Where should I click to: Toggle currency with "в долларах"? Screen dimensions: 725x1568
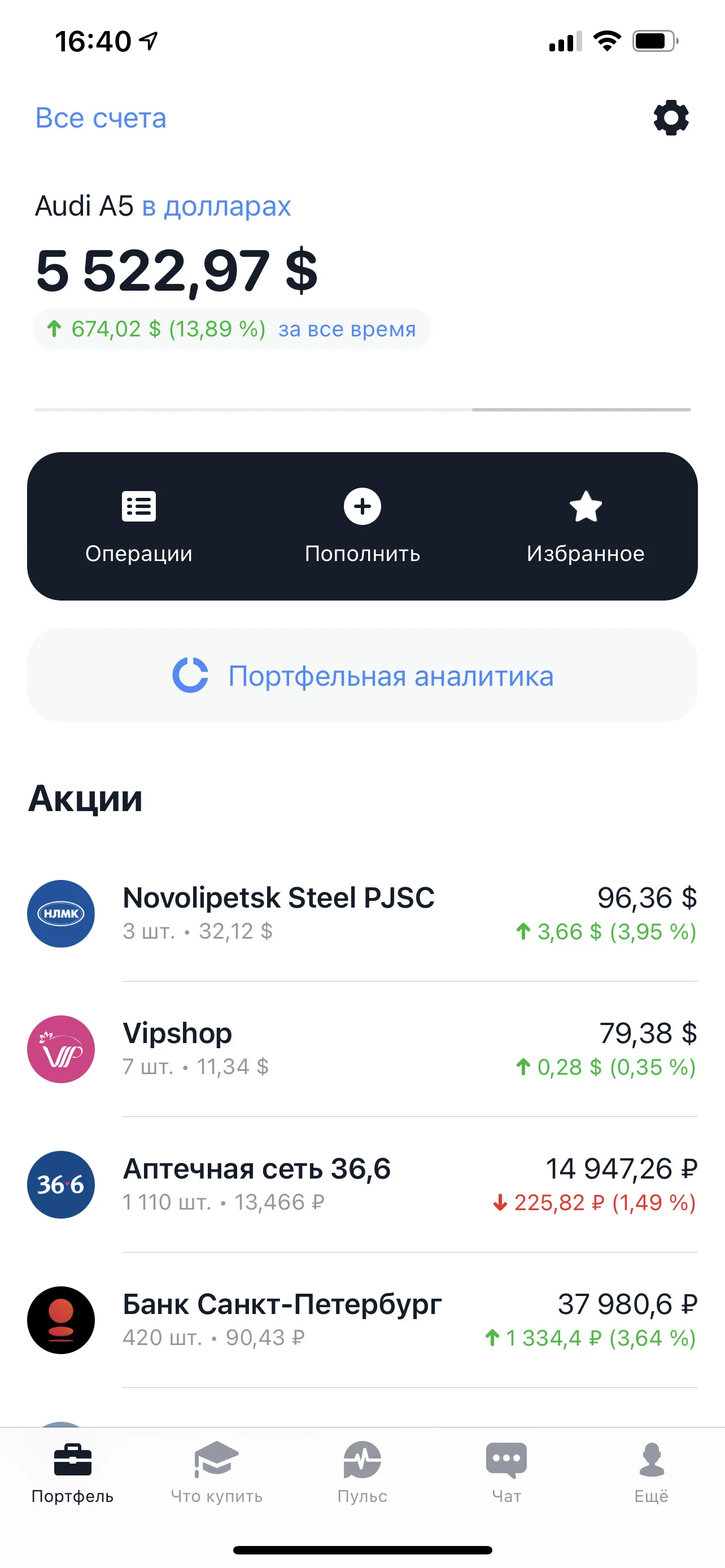point(216,207)
